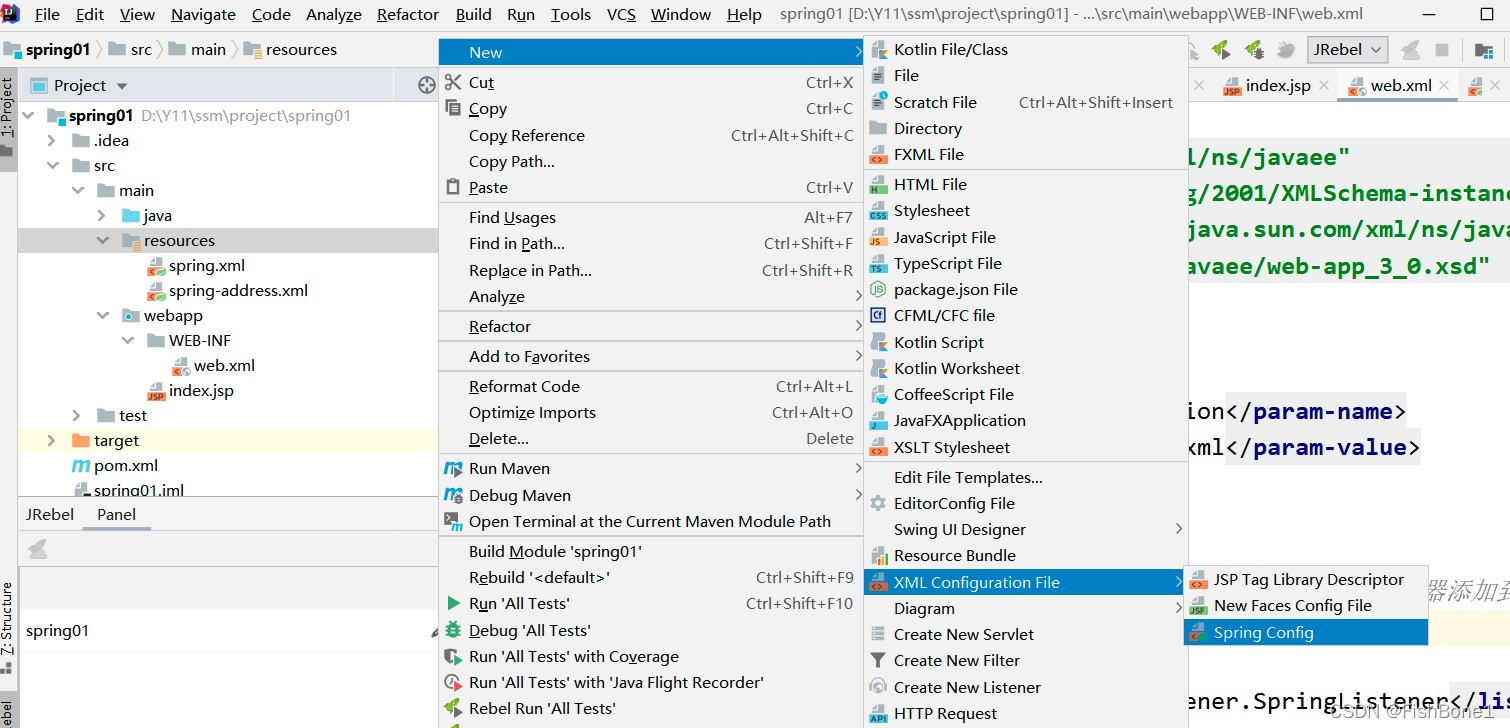The image size is (1510, 728).
Task: Choose HTTP Request from the New submenu
Action: (x=1025, y=714)
